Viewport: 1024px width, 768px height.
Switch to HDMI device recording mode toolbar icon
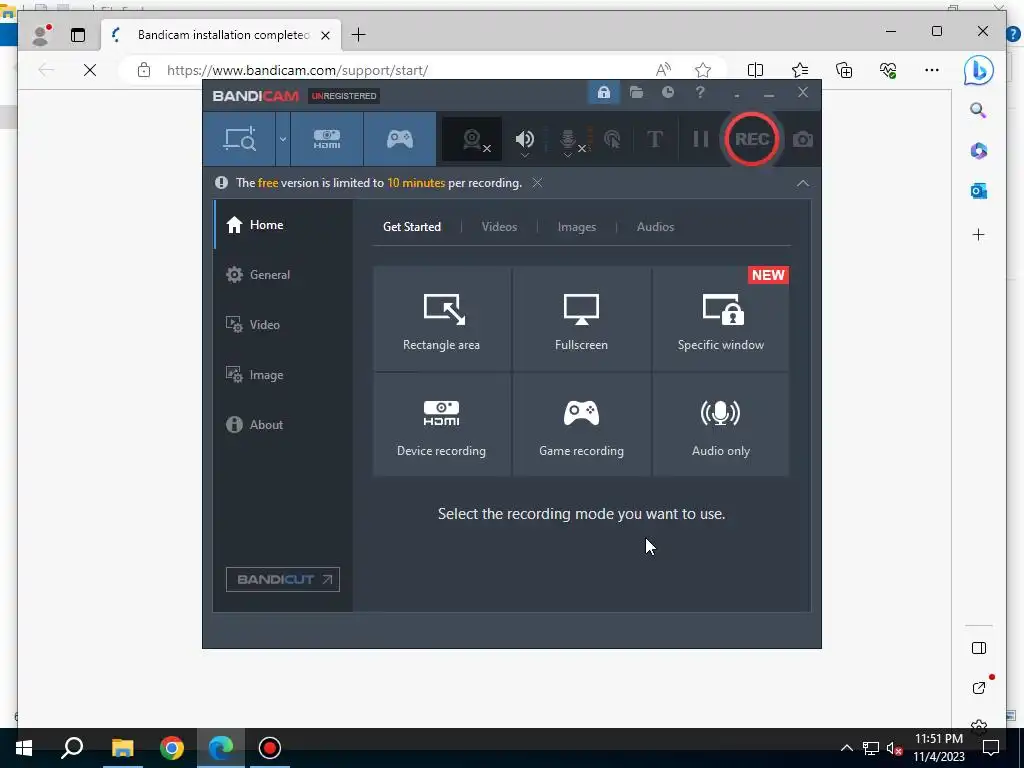327,139
